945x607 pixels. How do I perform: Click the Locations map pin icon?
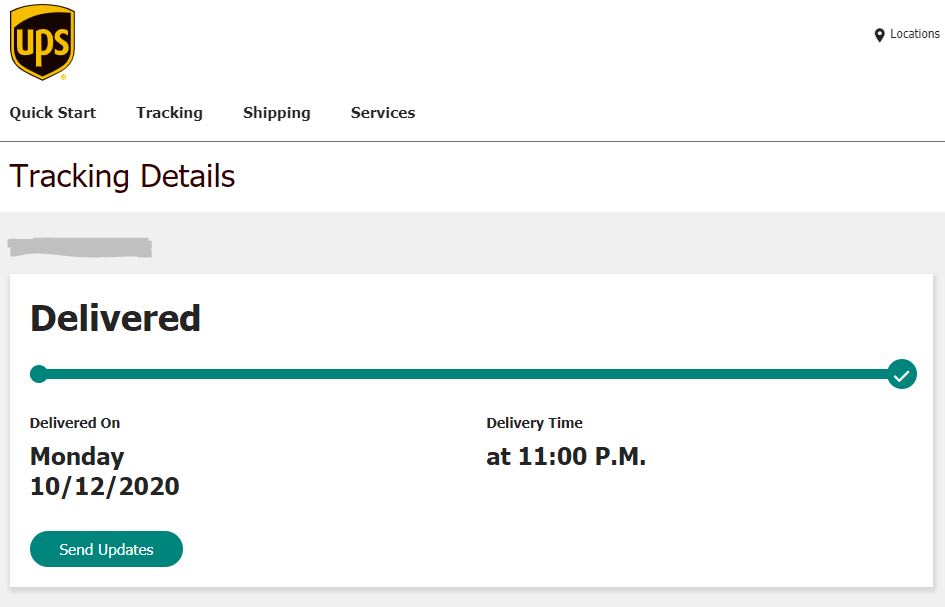click(879, 35)
